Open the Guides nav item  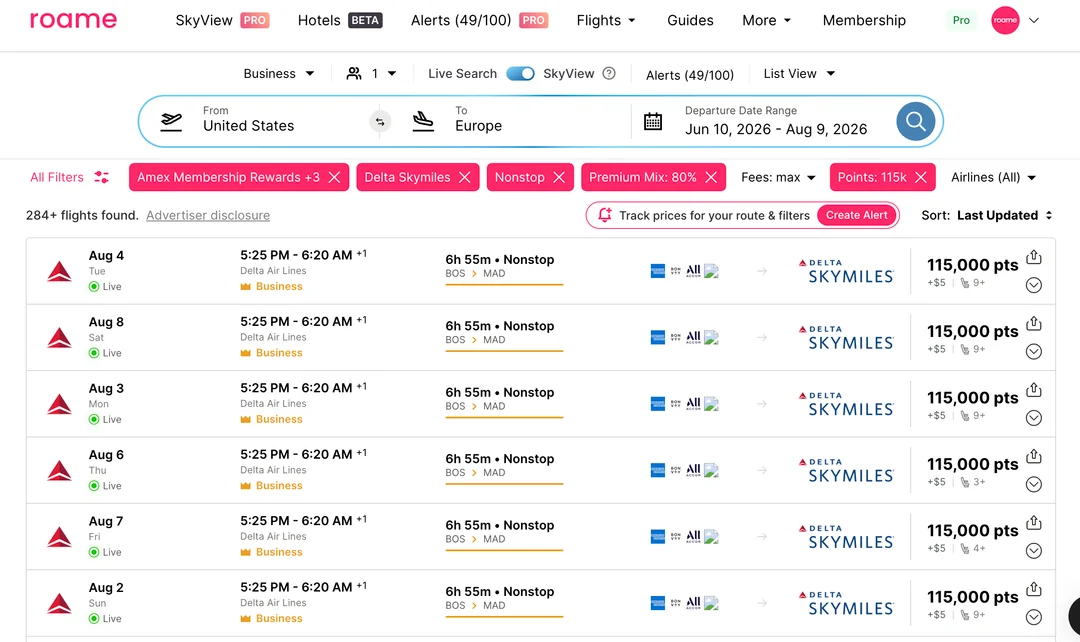click(x=690, y=20)
